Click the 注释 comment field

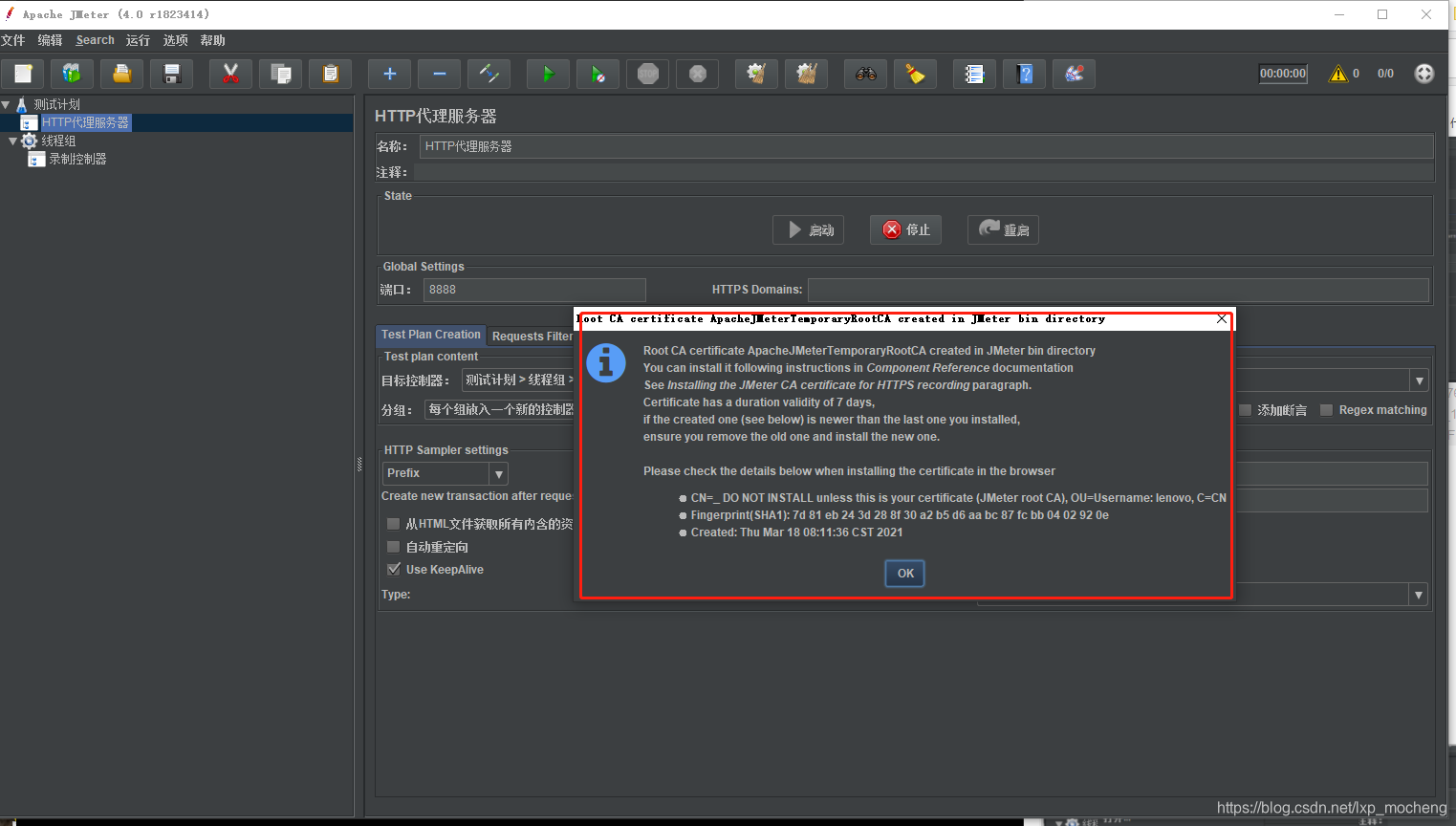(924, 172)
